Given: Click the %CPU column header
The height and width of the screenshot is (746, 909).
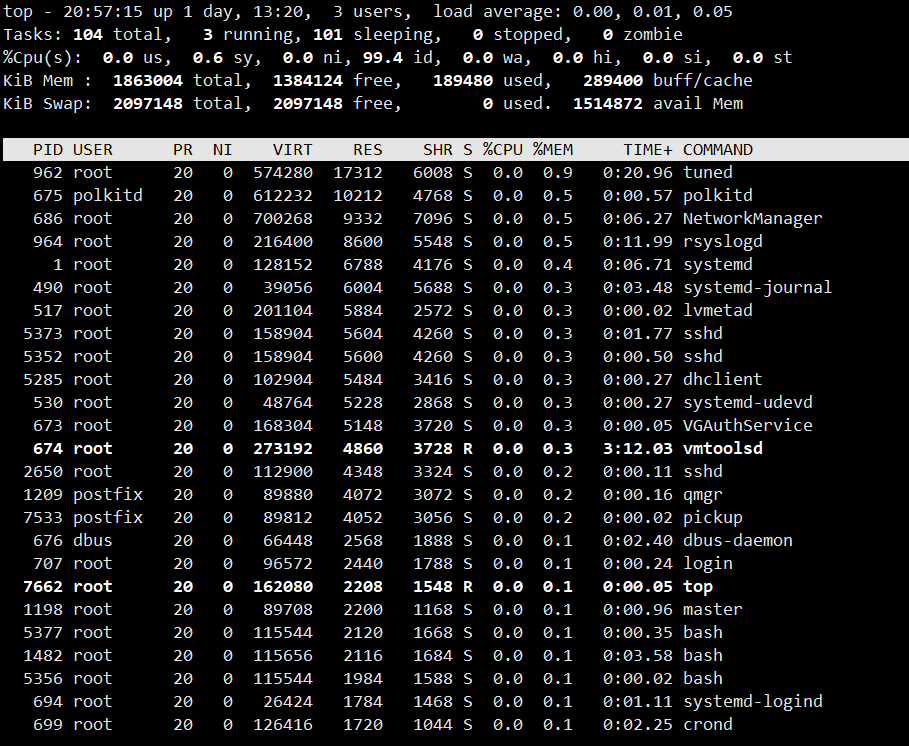Looking at the screenshot, I should point(503,150).
